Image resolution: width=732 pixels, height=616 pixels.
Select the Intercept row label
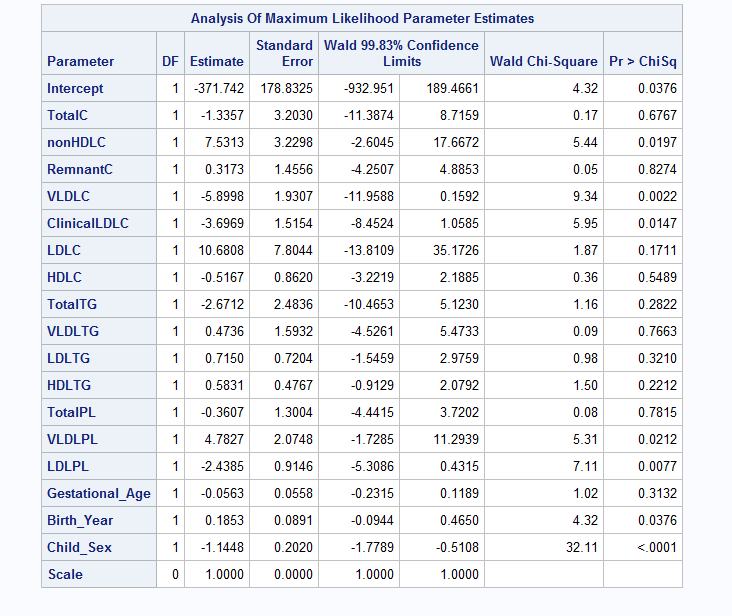75,88
